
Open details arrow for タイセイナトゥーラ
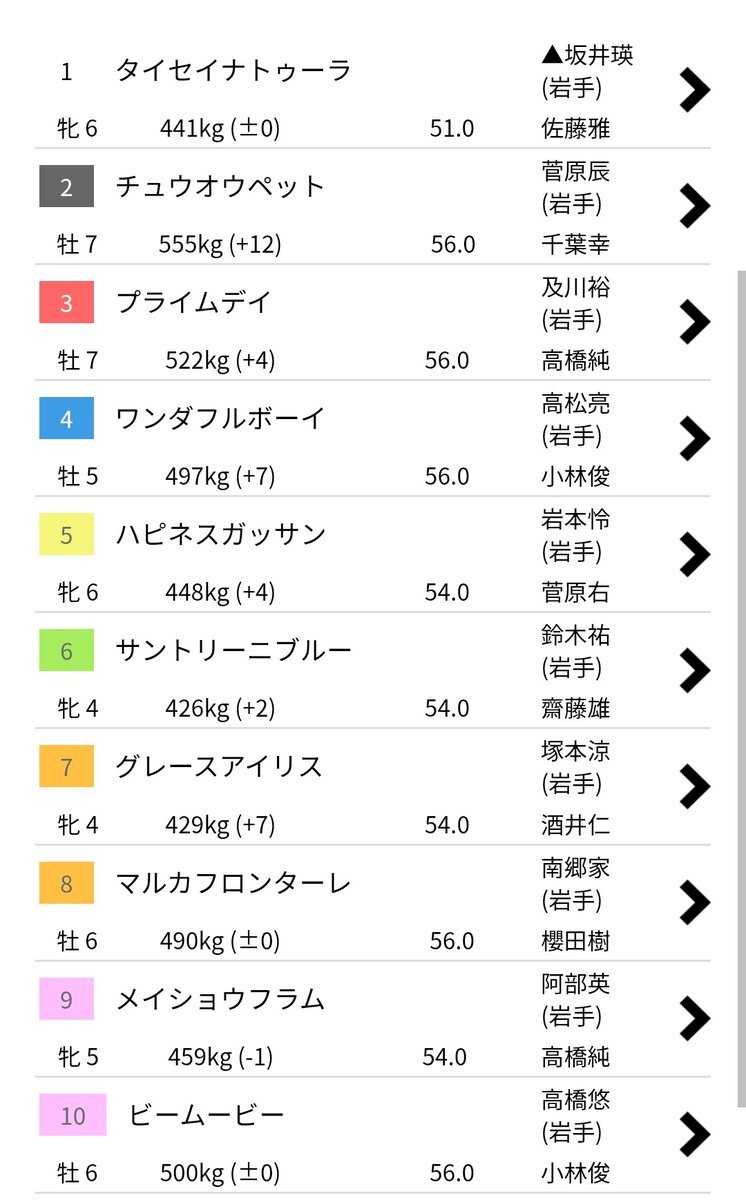click(x=694, y=90)
